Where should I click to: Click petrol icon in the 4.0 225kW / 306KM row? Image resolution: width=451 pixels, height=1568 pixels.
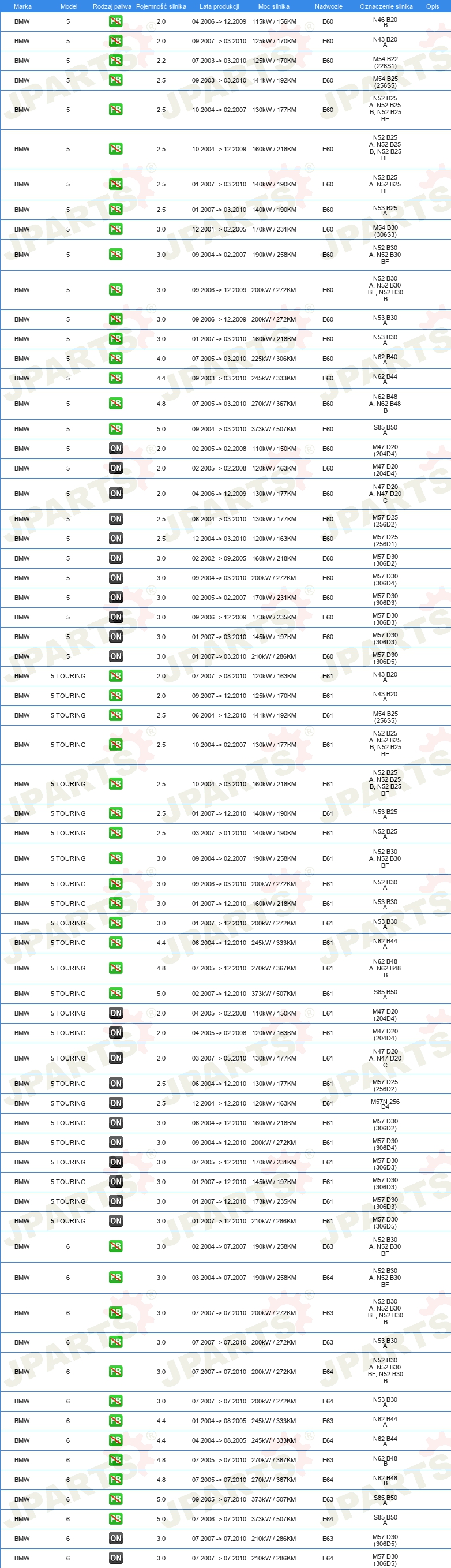tap(115, 359)
